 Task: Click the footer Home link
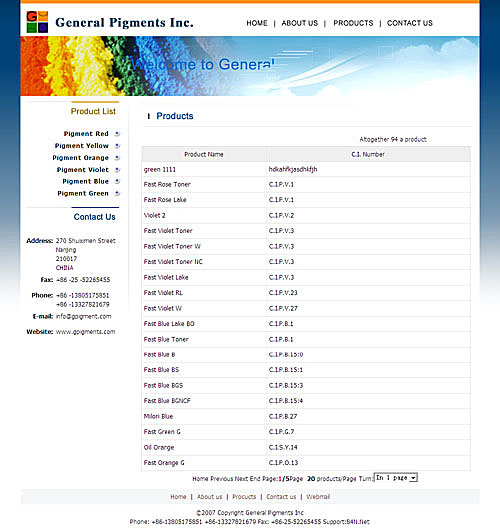(178, 497)
